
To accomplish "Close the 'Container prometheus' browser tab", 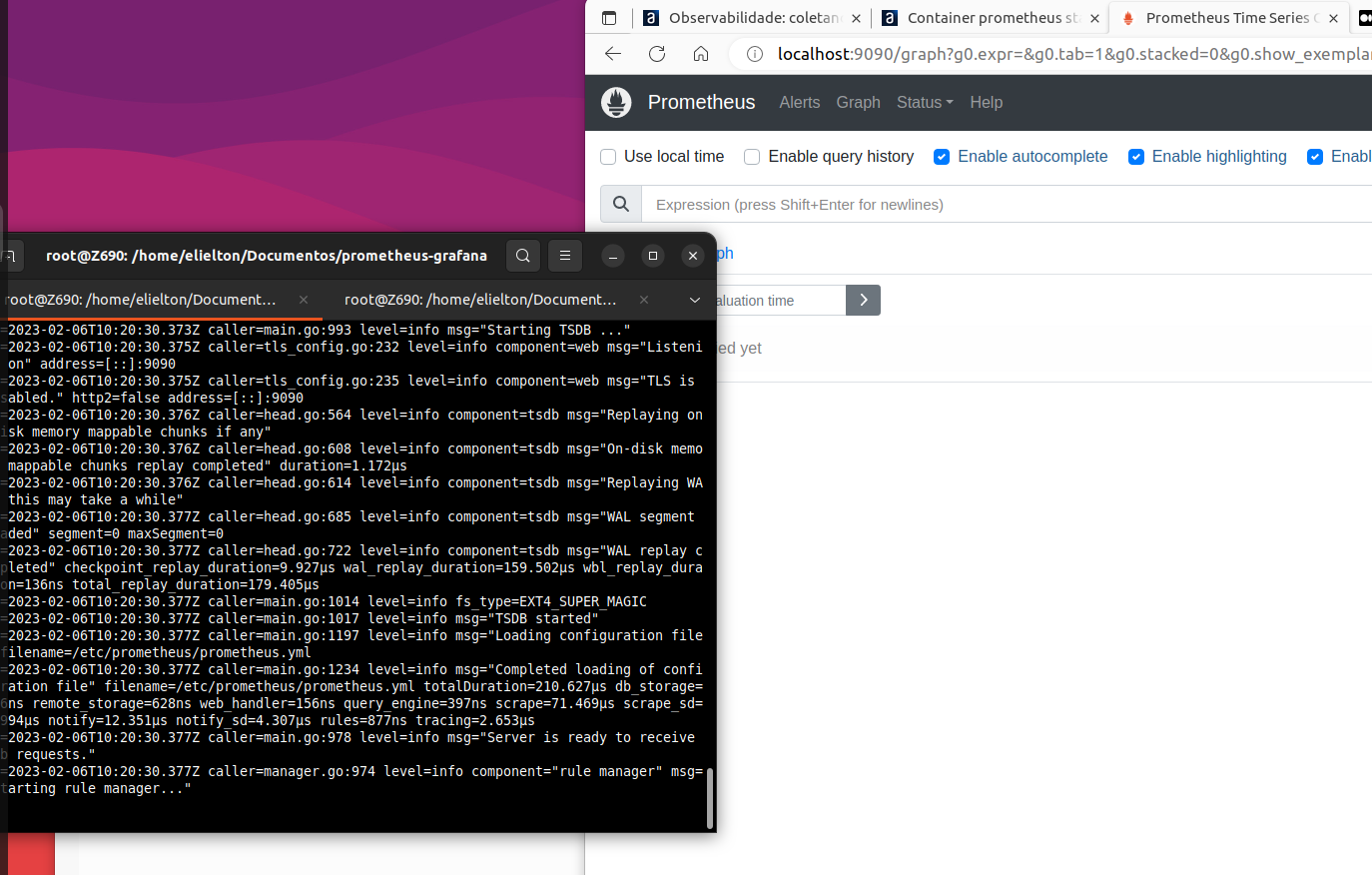I will 1094,18.
